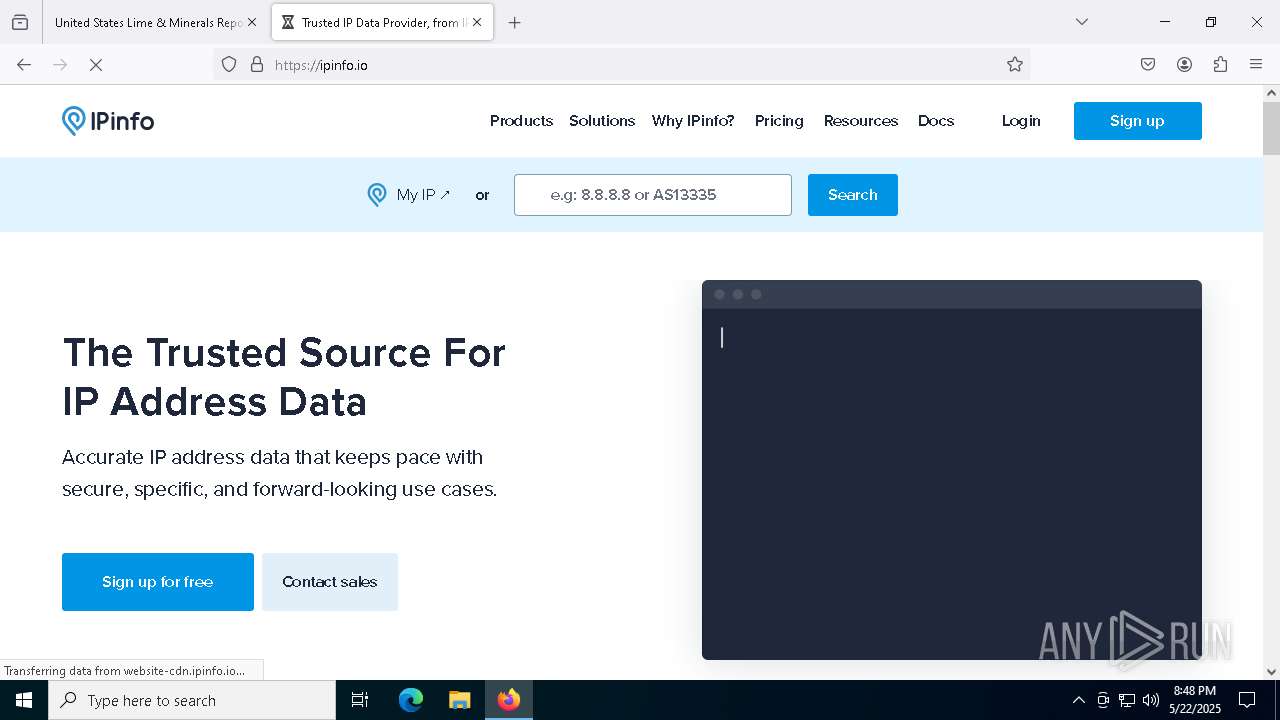Screen dimensions: 1280x720
Task: Click the Contact sales button
Action: pos(330,582)
